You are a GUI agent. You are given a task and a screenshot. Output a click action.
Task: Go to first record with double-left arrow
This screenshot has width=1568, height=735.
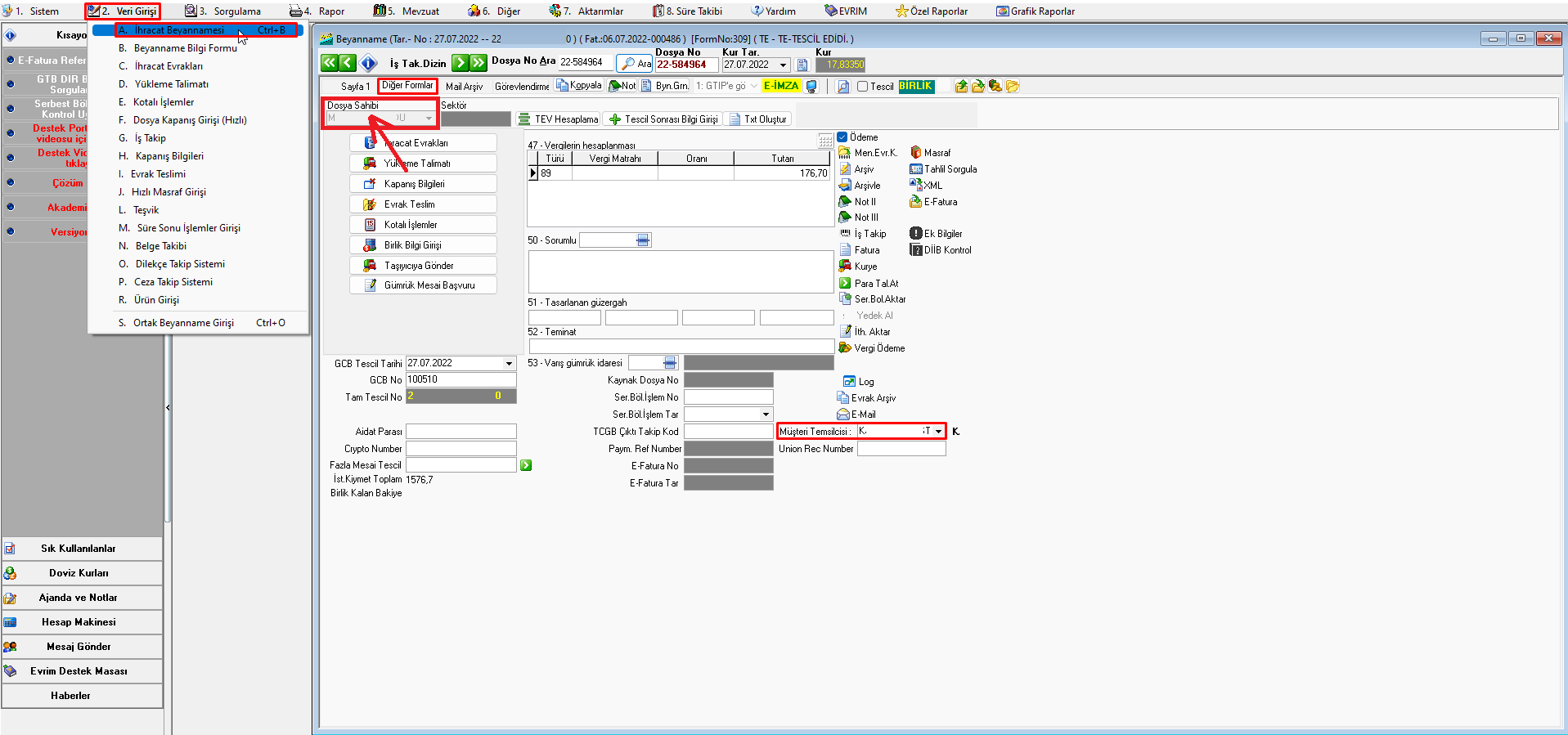[329, 63]
